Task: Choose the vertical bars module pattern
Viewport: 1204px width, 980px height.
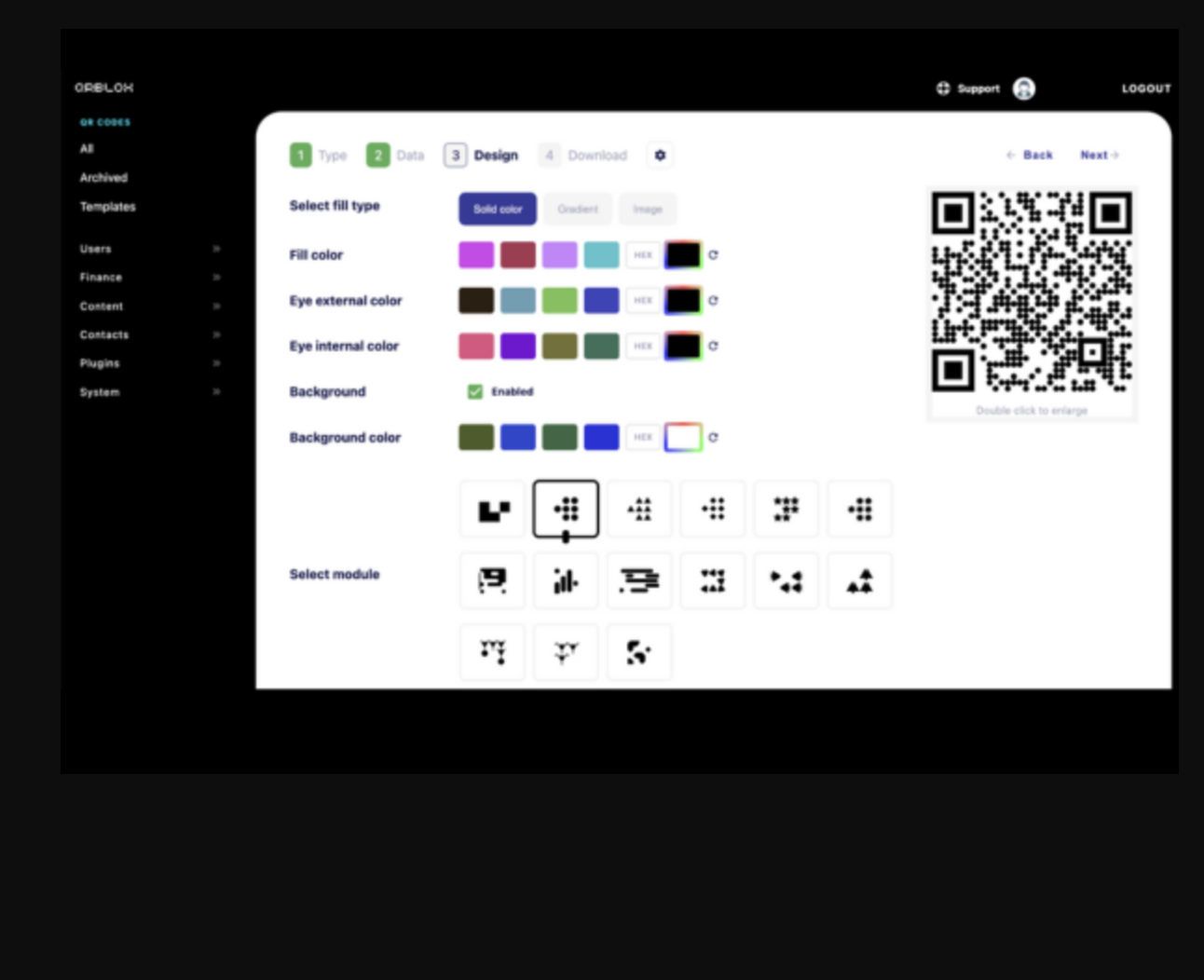Action: point(566,579)
